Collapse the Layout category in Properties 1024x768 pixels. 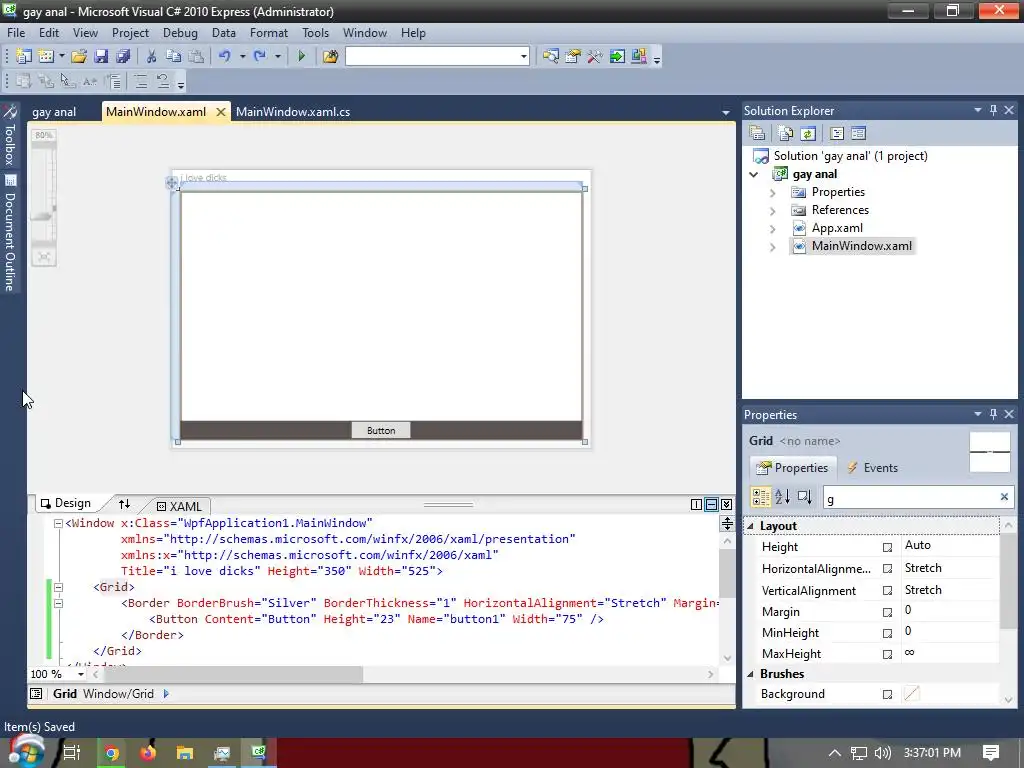coord(750,526)
